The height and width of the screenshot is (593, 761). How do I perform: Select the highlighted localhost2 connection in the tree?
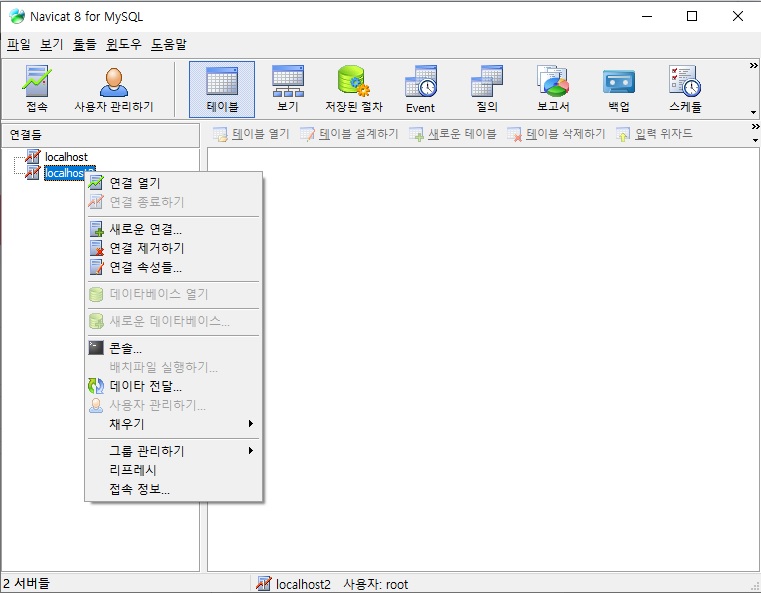[x=65, y=173]
